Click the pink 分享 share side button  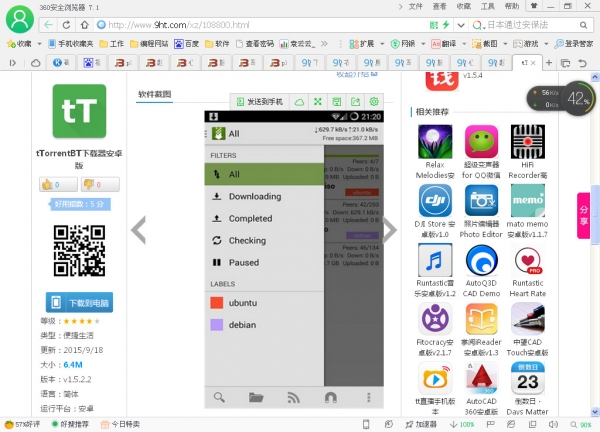583,216
